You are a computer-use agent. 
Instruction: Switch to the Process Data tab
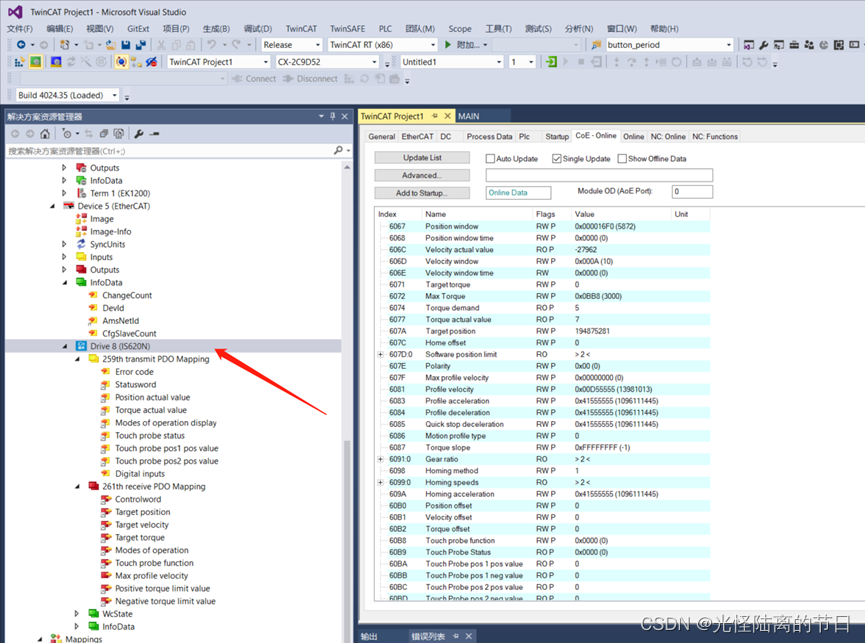489,136
